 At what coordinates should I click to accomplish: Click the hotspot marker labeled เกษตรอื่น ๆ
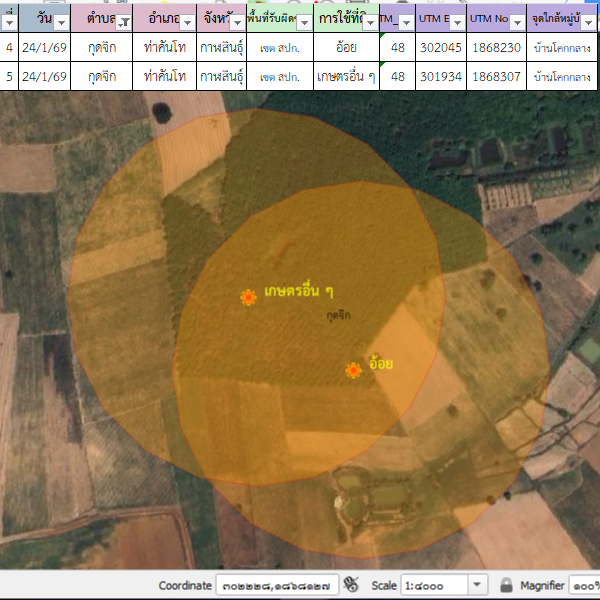247,297
